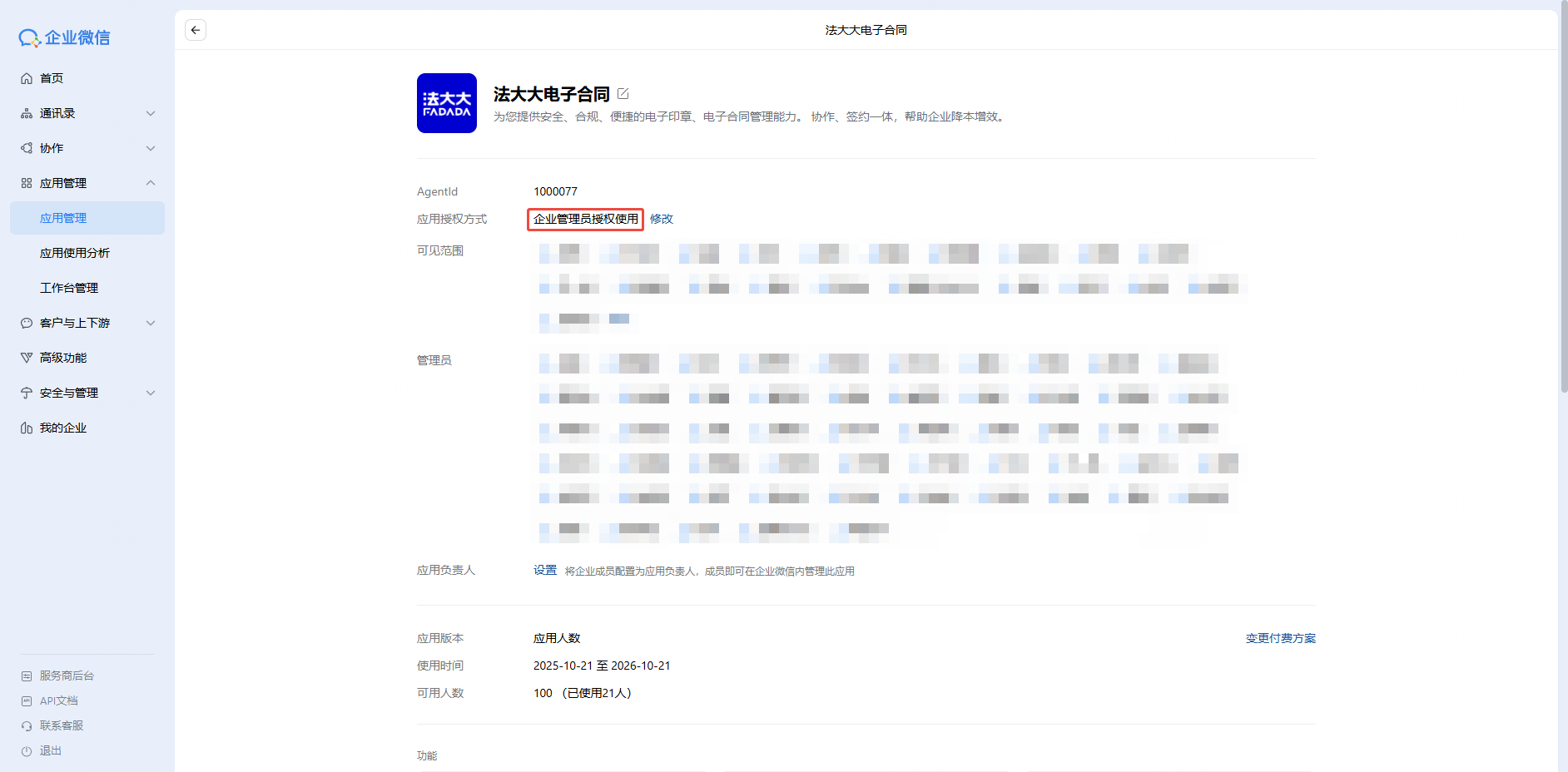Select the 应用管理 submenu item
Screen dimensions: 1568x772
[87, 218]
